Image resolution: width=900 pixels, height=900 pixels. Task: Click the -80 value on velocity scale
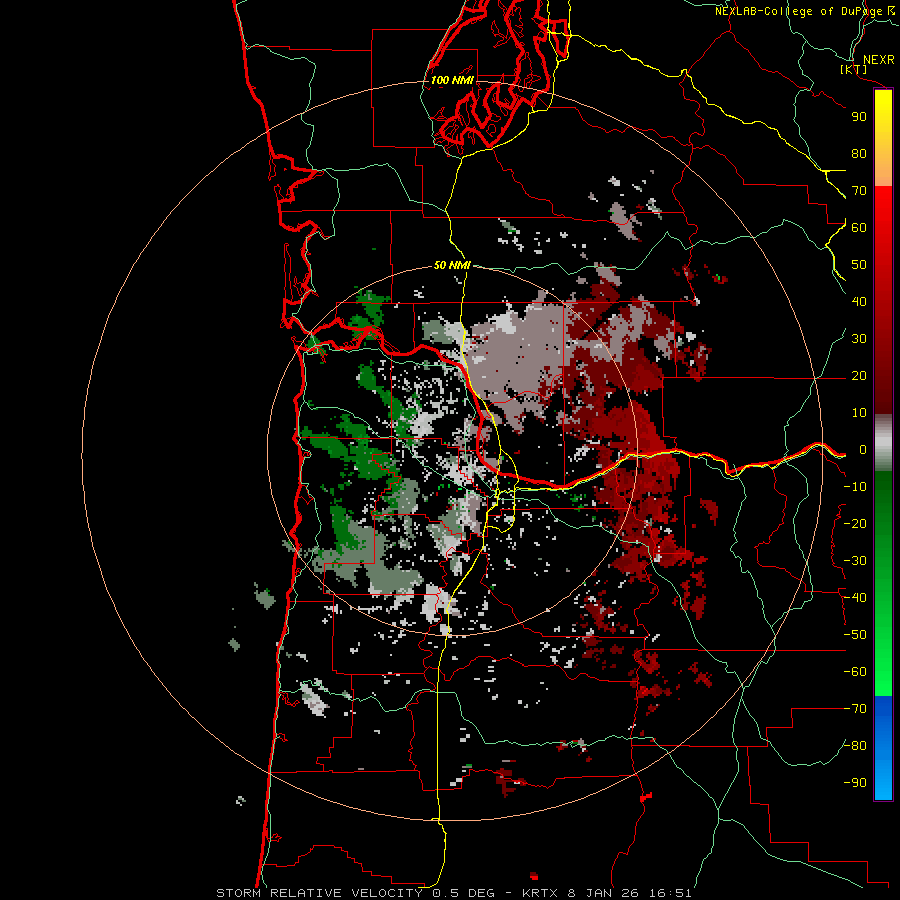tap(855, 746)
